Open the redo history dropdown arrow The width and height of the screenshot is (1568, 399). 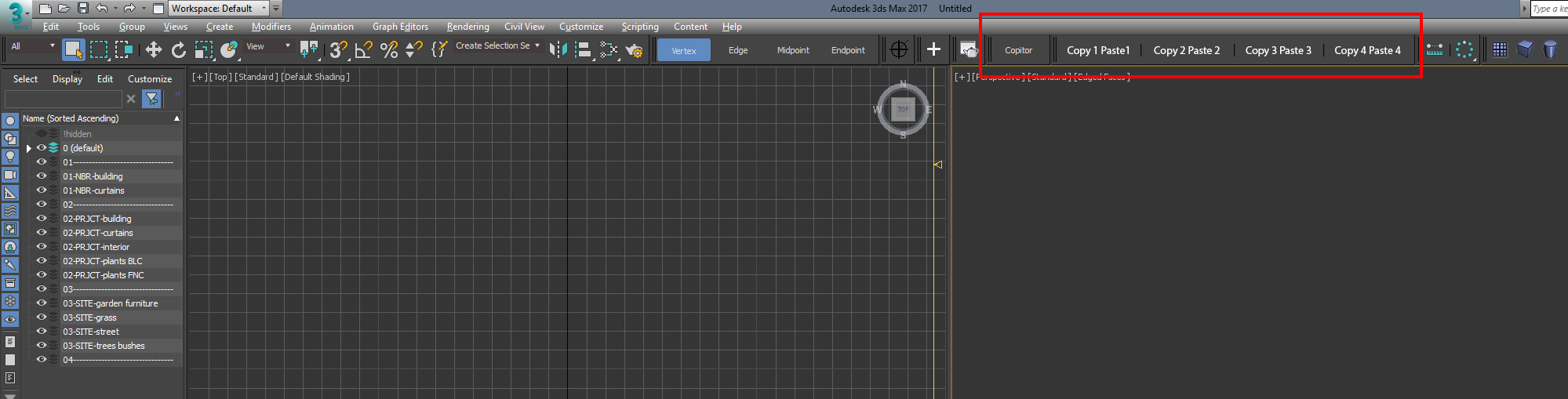tap(144, 9)
